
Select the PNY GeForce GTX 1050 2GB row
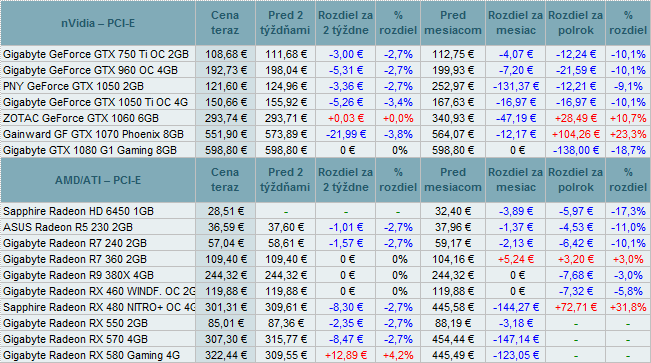click(326, 86)
